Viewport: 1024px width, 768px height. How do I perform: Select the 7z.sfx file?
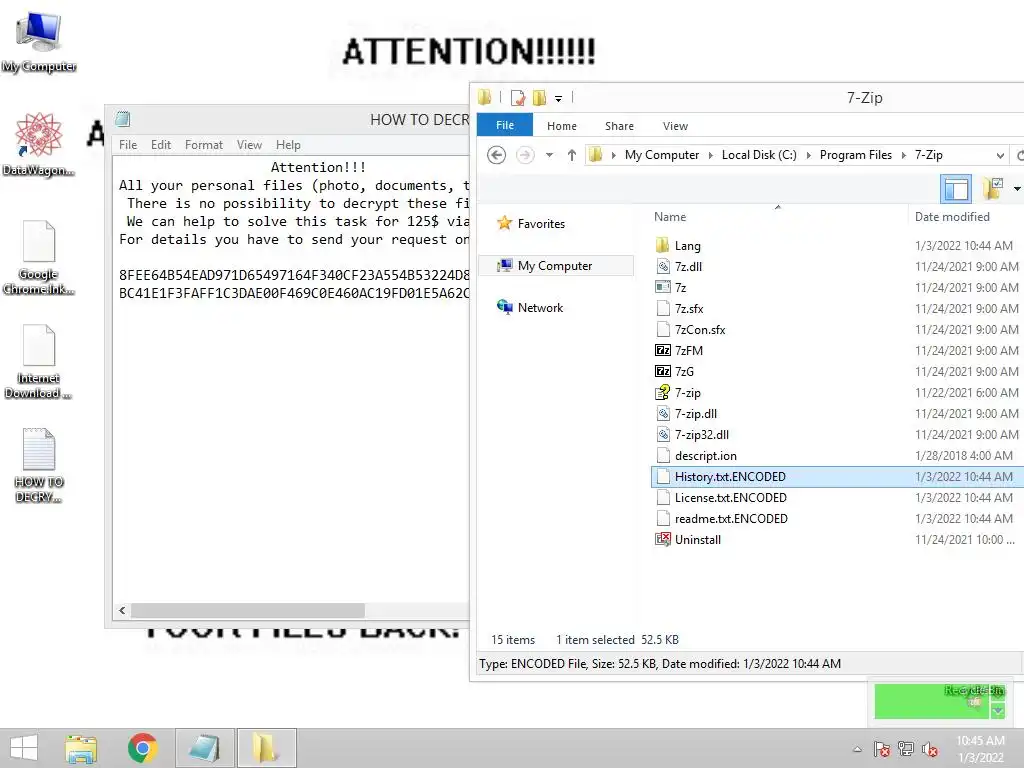(837, 308)
